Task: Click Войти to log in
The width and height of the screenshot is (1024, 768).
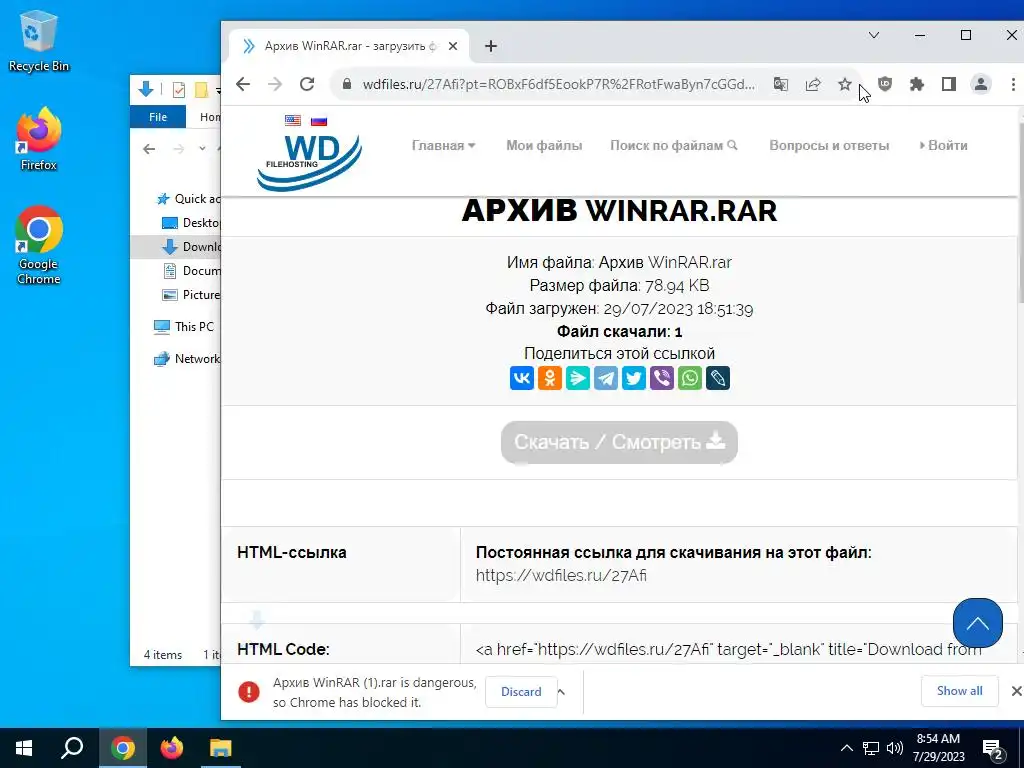Action: pos(944,146)
